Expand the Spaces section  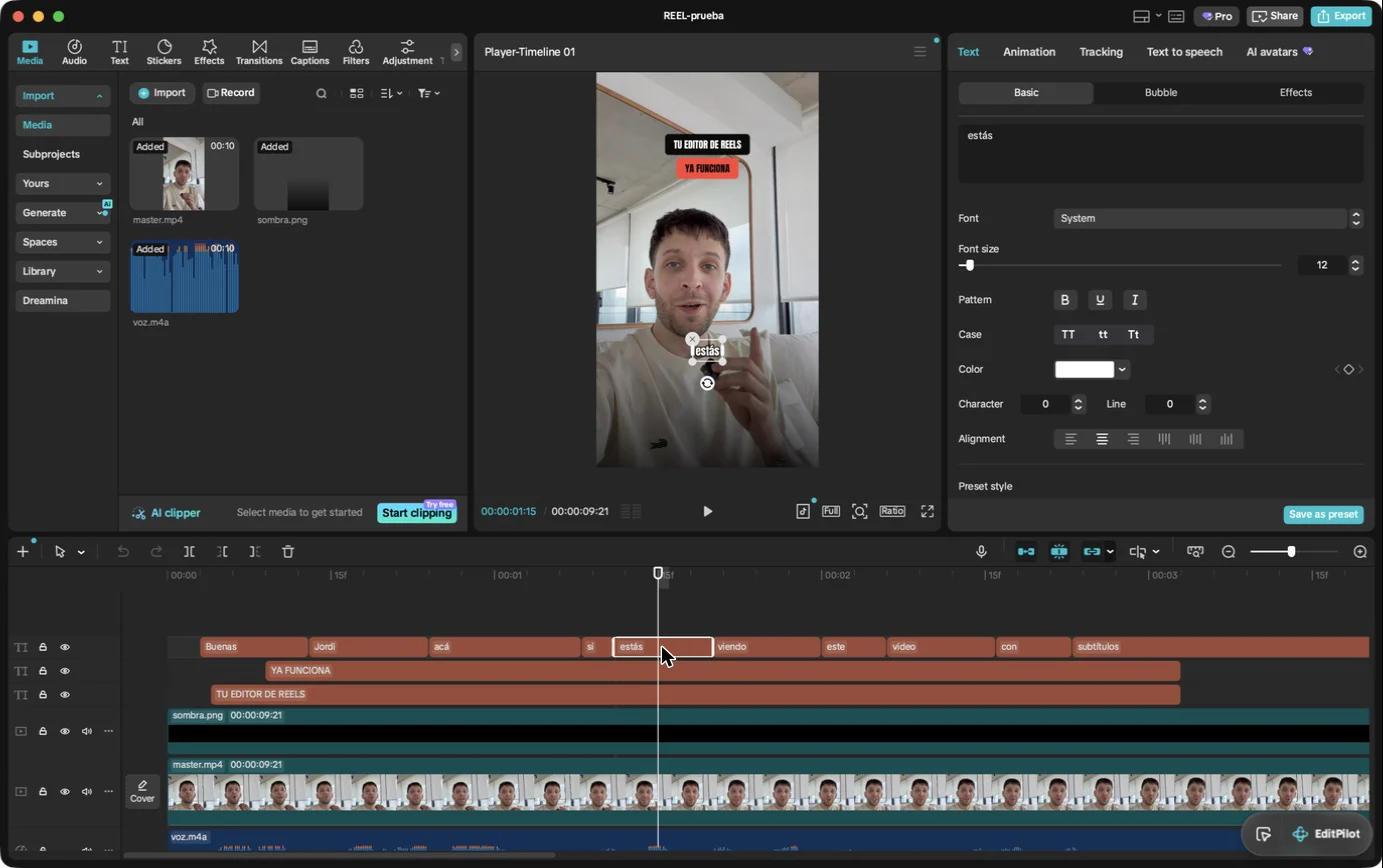(63, 242)
